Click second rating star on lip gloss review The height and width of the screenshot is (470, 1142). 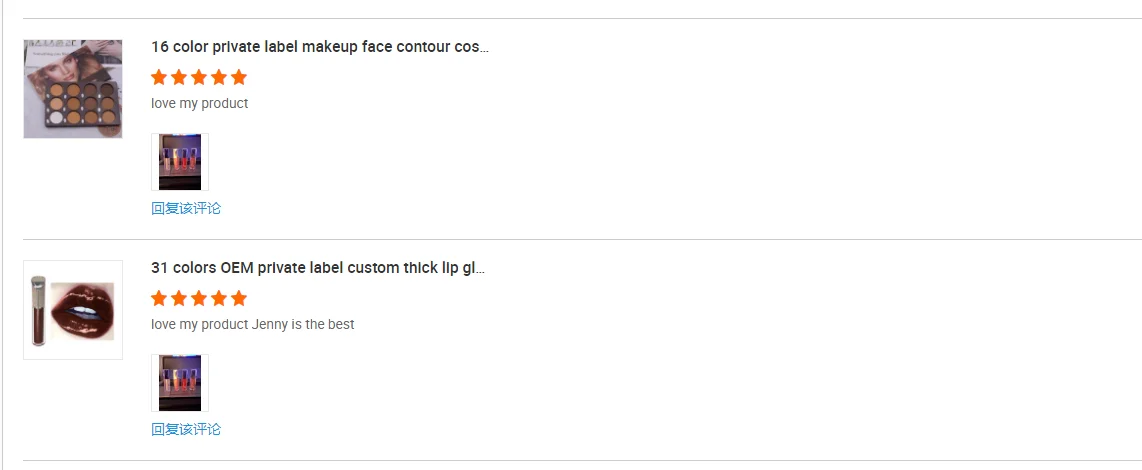pos(179,299)
